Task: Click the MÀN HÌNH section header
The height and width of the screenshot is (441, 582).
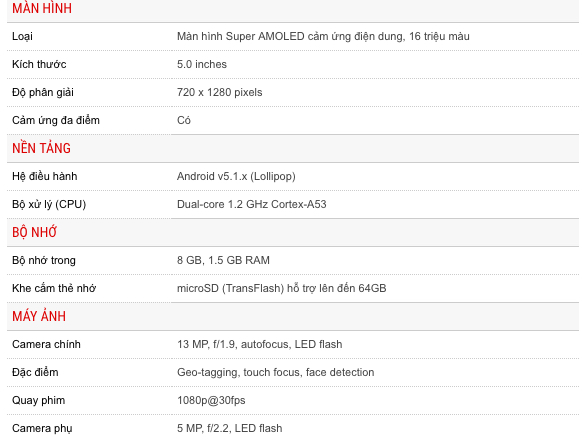Action: 42,8
